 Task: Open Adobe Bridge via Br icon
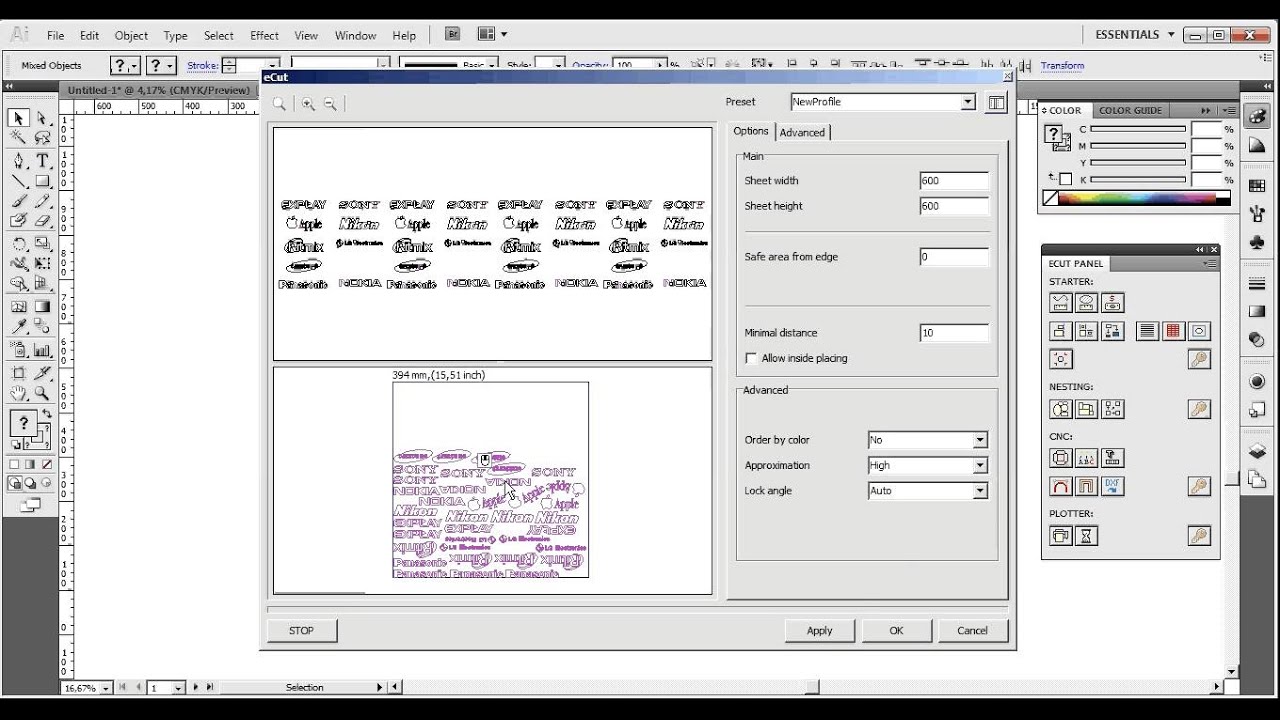click(x=453, y=34)
